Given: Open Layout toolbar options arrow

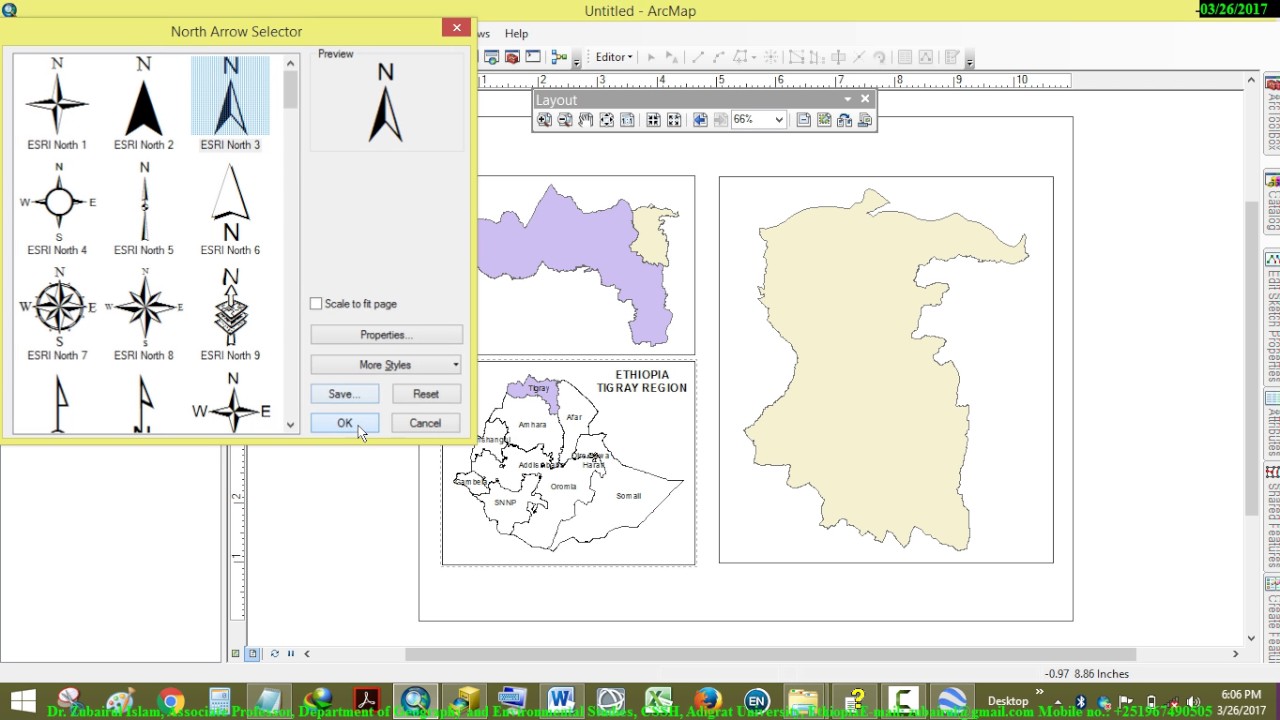Looking at the screenshot, I should (x=848, y=99).
